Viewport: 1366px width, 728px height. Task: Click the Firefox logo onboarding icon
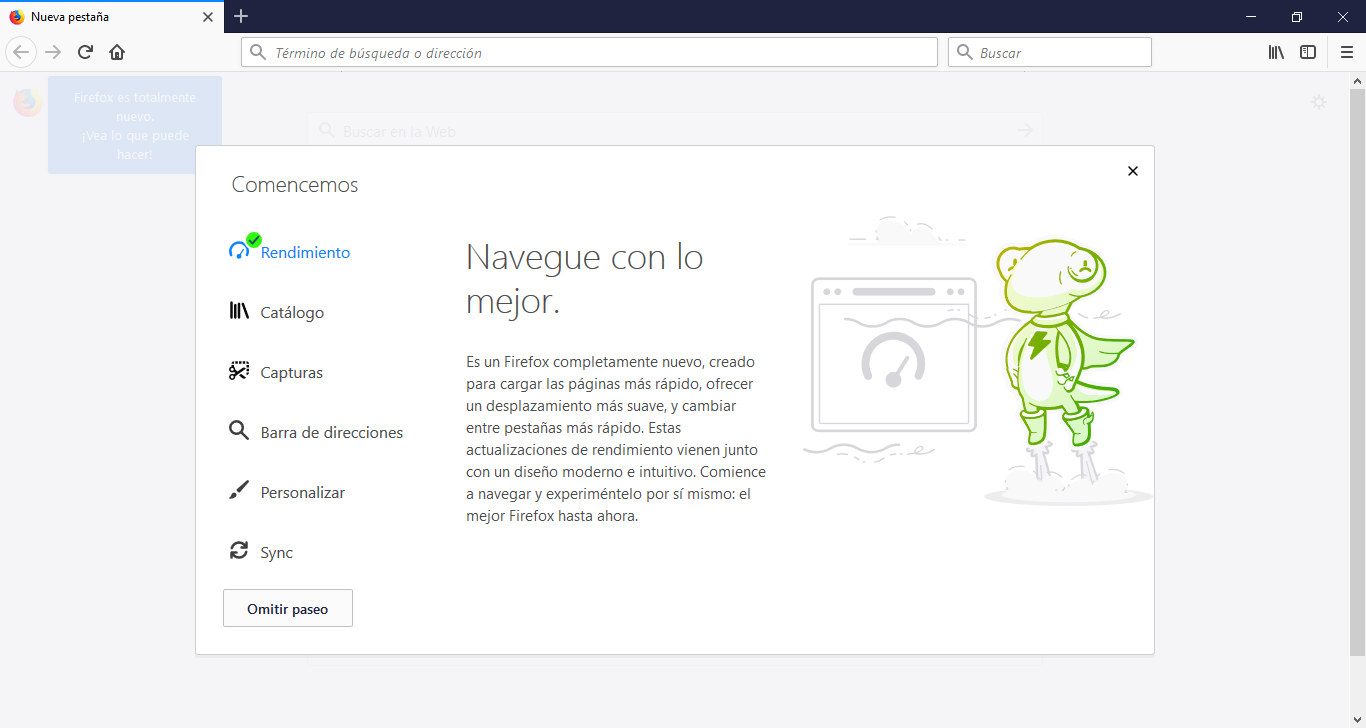coord(27,101)
